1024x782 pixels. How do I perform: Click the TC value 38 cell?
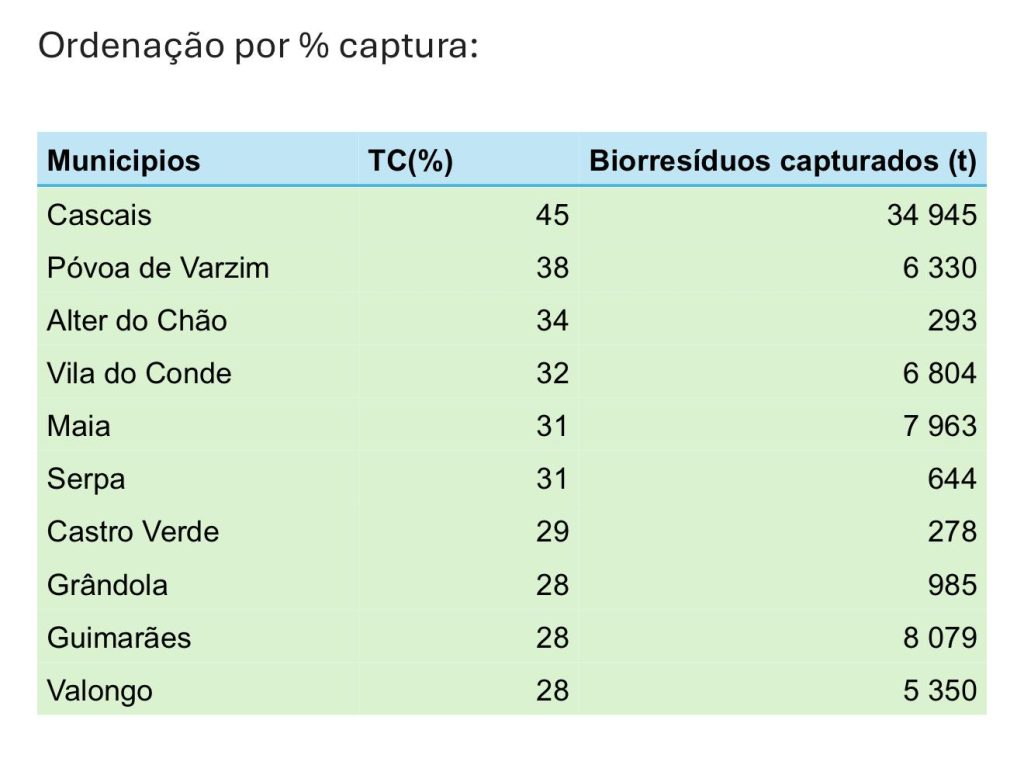click(x=552, y=268)
